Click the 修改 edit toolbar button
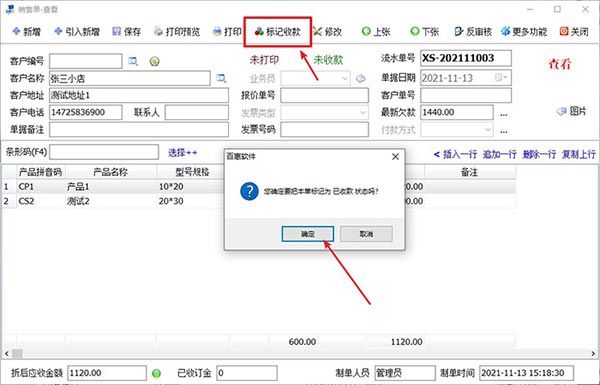Image resolution: width=600 pixels, height=385 pixels. pos(328,31)
